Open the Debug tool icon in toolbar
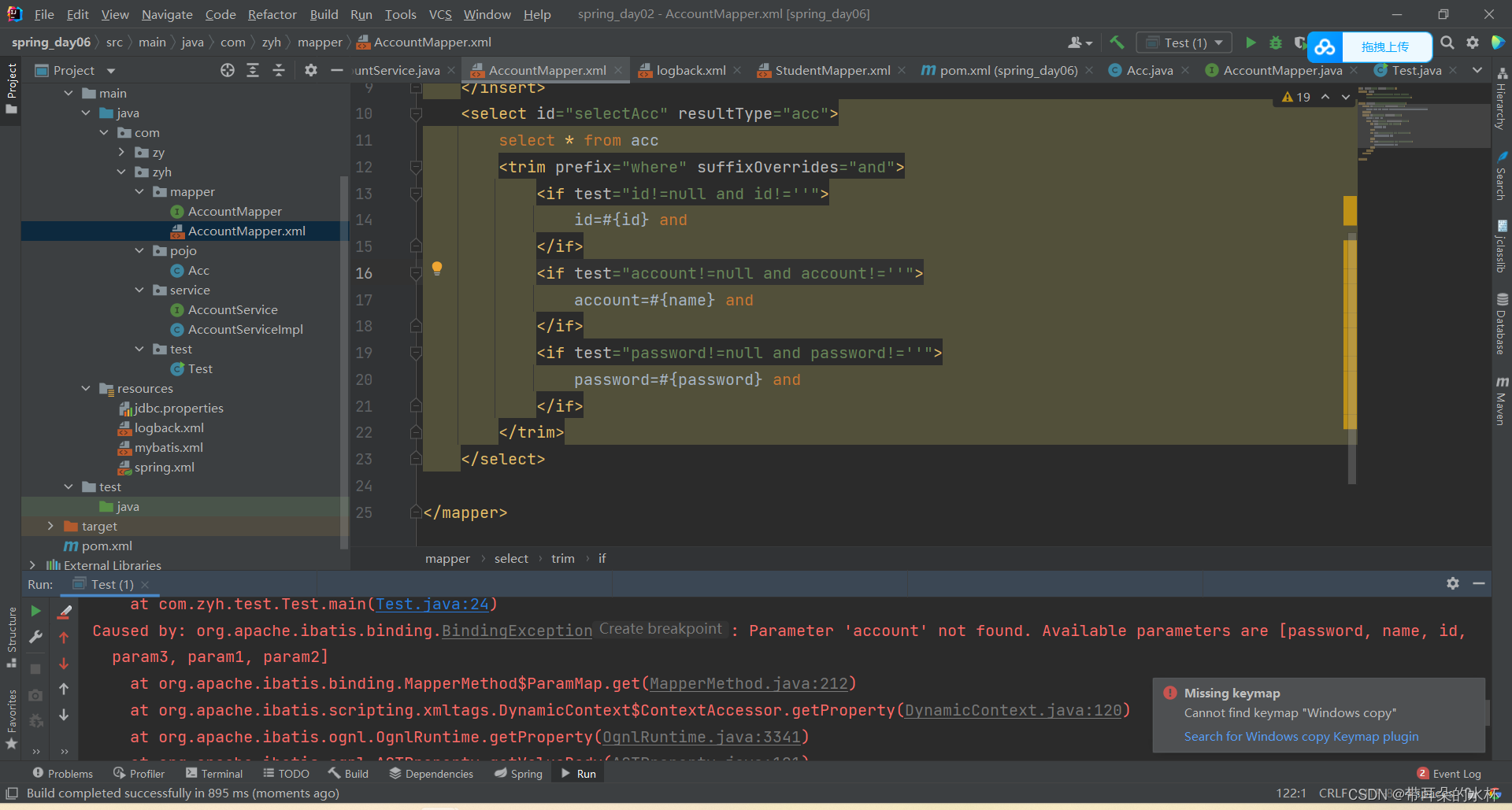 click(1276, 43)
